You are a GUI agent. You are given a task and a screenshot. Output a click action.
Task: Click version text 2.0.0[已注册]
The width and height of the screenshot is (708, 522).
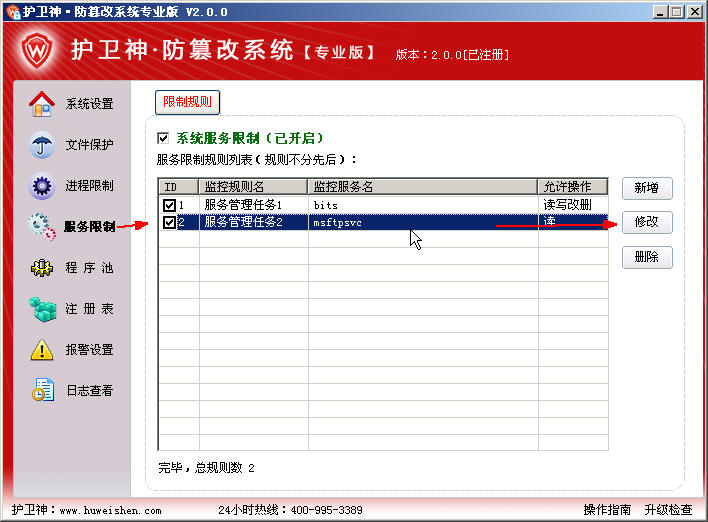pyautogui.click(x=470, y=55)
